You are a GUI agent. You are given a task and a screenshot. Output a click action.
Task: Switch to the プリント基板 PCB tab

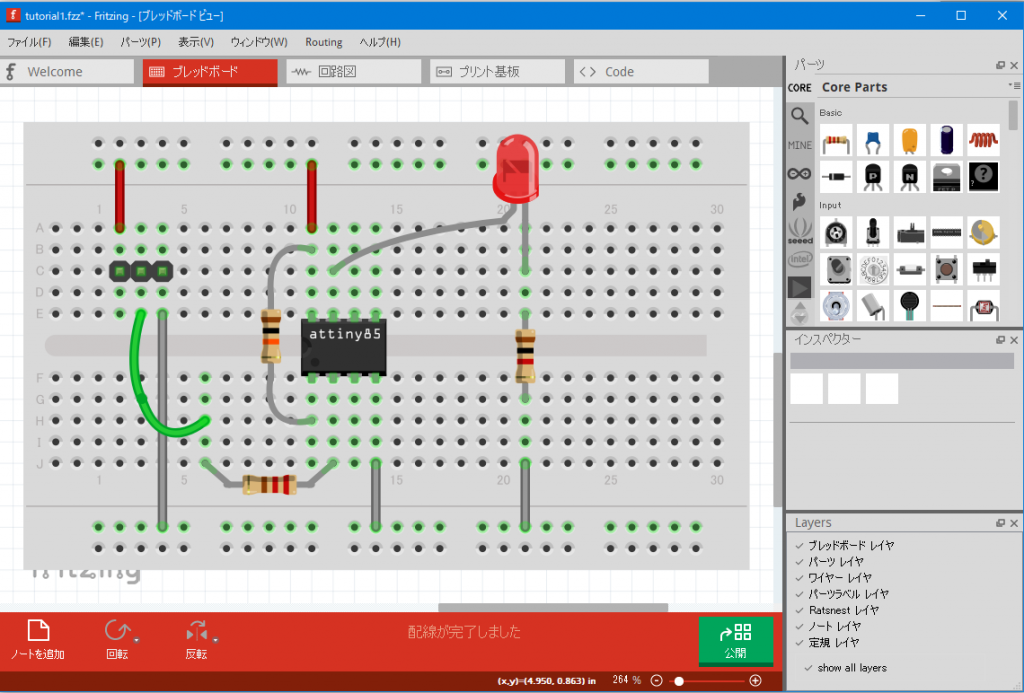(x=497, y=72)
